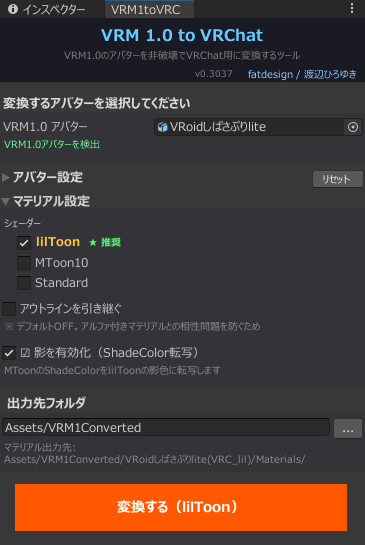
Task: Click the yellow lilToon shader label
Action: (58, 242)
